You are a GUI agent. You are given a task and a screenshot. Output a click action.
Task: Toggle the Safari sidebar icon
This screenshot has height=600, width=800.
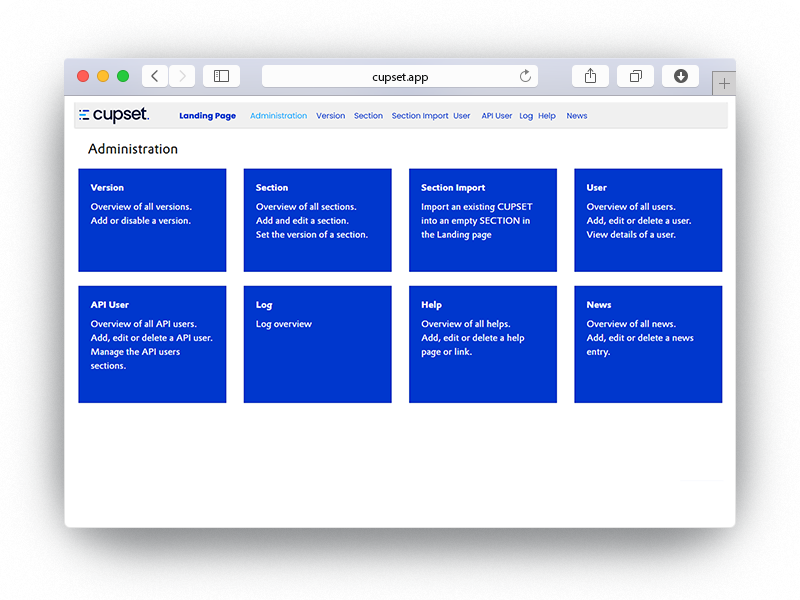(221, 76)
